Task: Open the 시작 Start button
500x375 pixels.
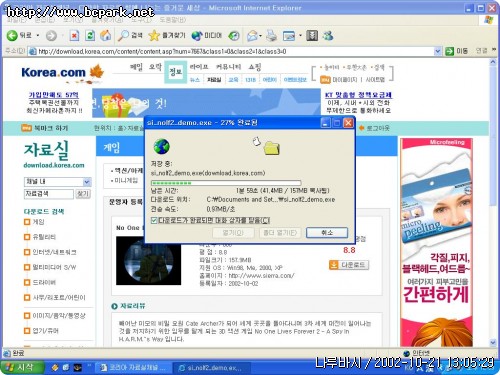Action: pos(22,367)
